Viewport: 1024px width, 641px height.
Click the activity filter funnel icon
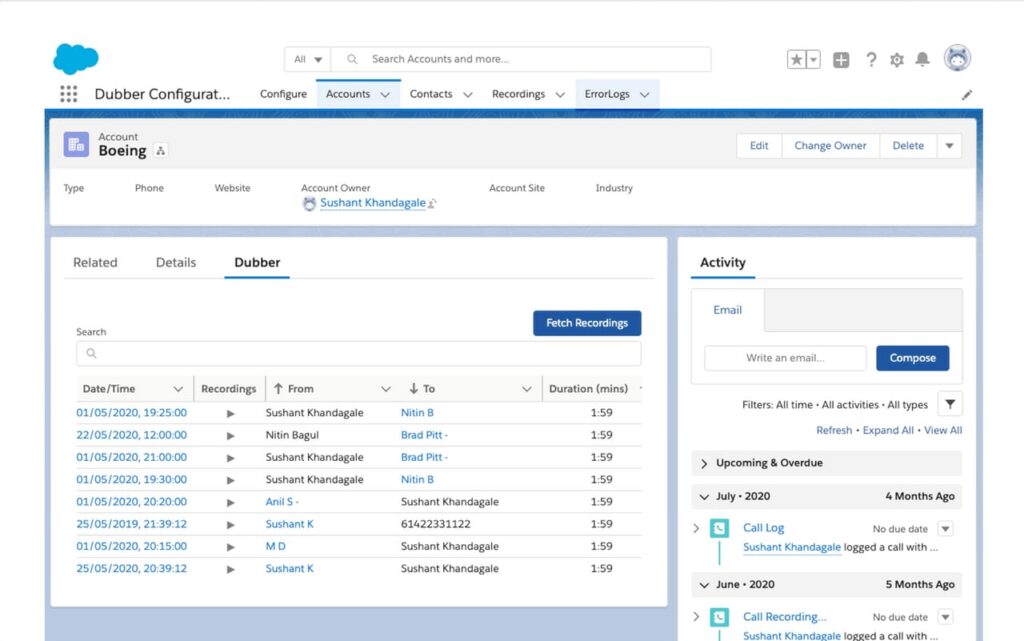[950, 405]
